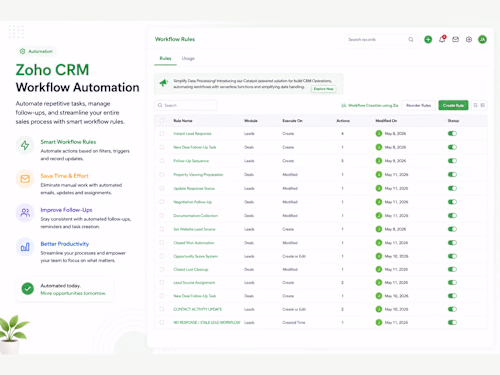Viewport: 500px width, 375px height.
Task: Toggle status of Property Viewing Preparation rule
Action: click(452, 174)
